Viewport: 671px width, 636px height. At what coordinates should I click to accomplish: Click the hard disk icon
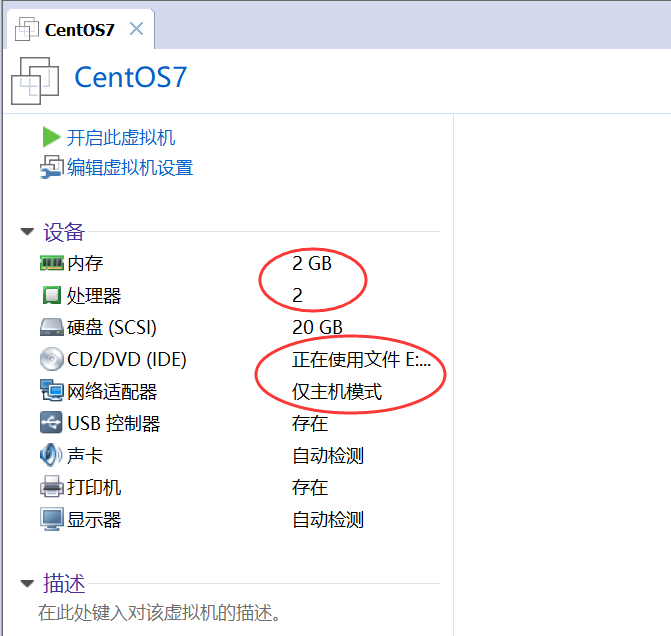pos(52,327)
